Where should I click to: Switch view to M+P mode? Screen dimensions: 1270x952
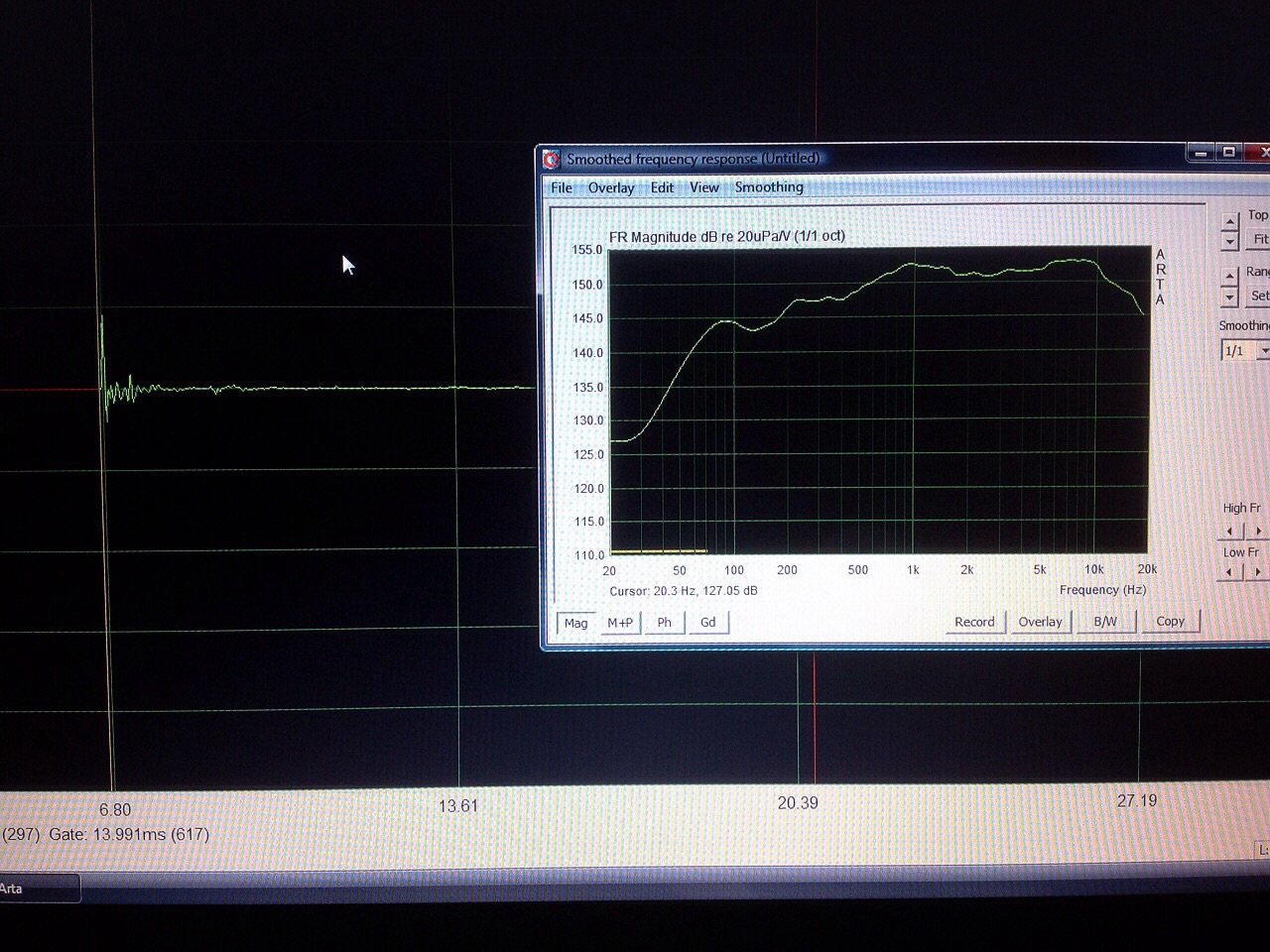[x=620, y=623]
